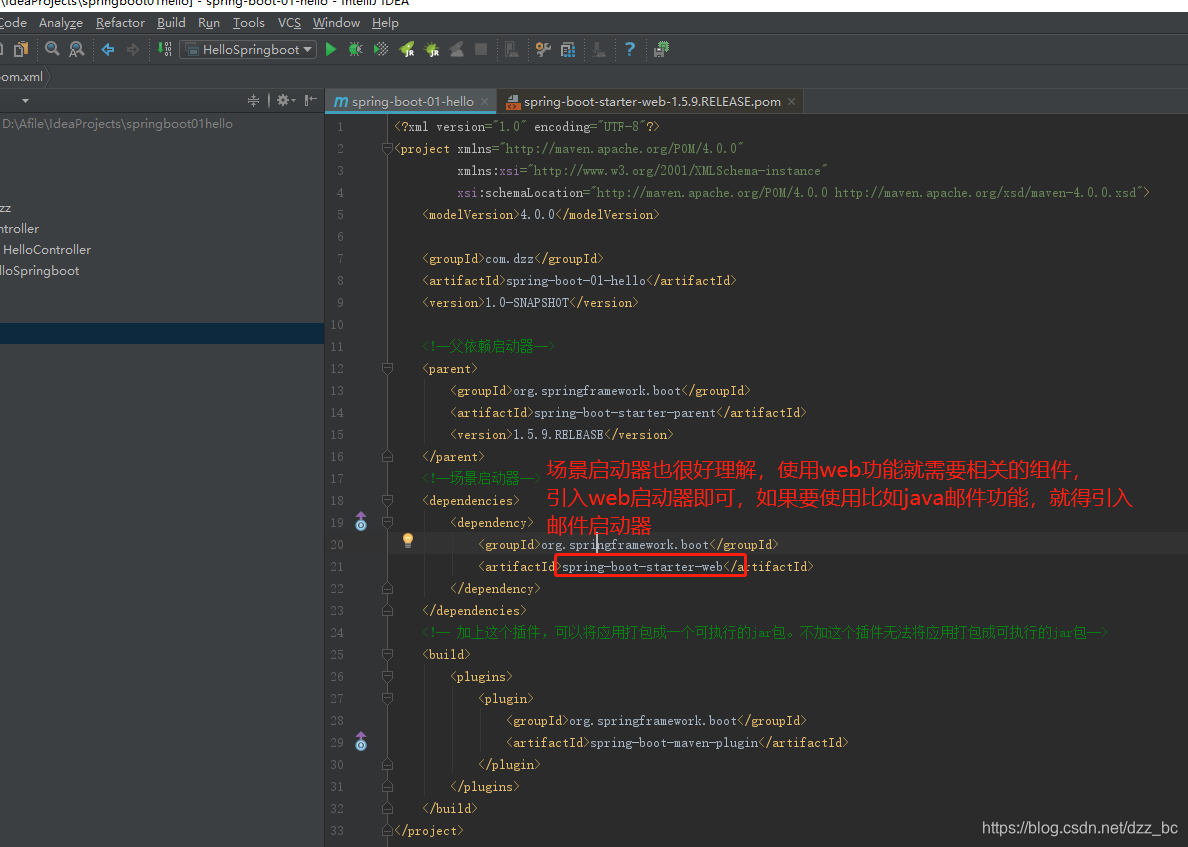
Task: Select HelloController in the project tree
Action: pos(47,249)
